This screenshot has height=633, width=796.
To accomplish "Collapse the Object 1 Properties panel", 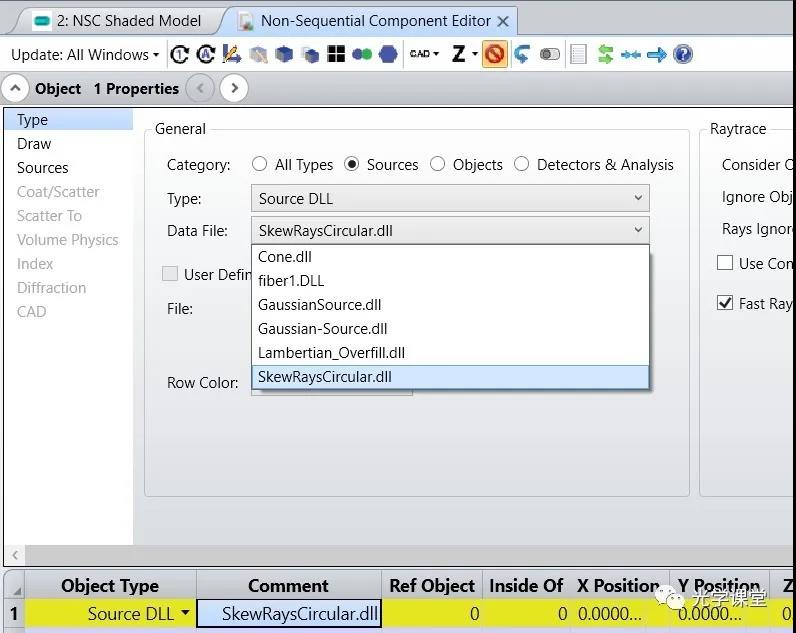I will [x=15, y=88].
